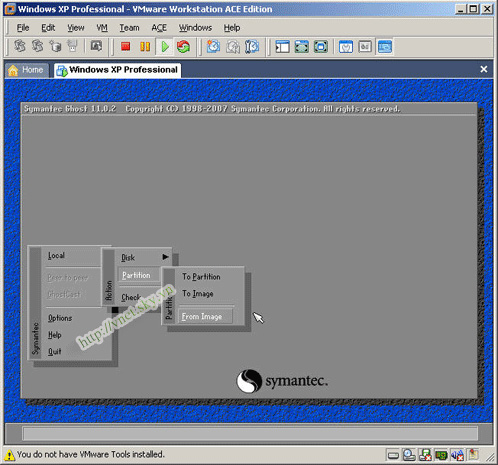
Task: Click the red-green Reset VM toolbar icon
Action: pos(183,46)
